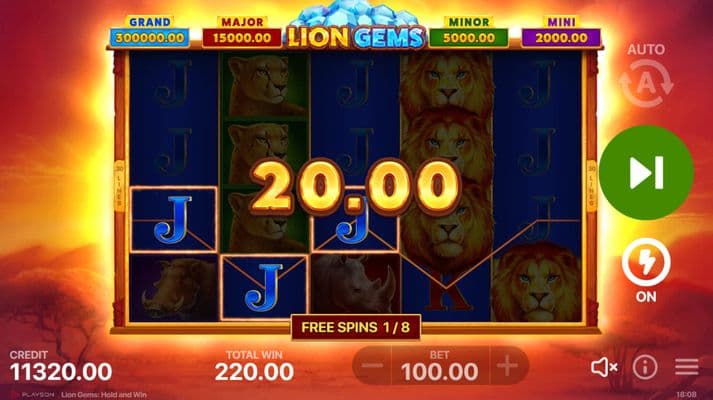Select the Minor jackpot 5000.00 panel

(x=469, y=32)
